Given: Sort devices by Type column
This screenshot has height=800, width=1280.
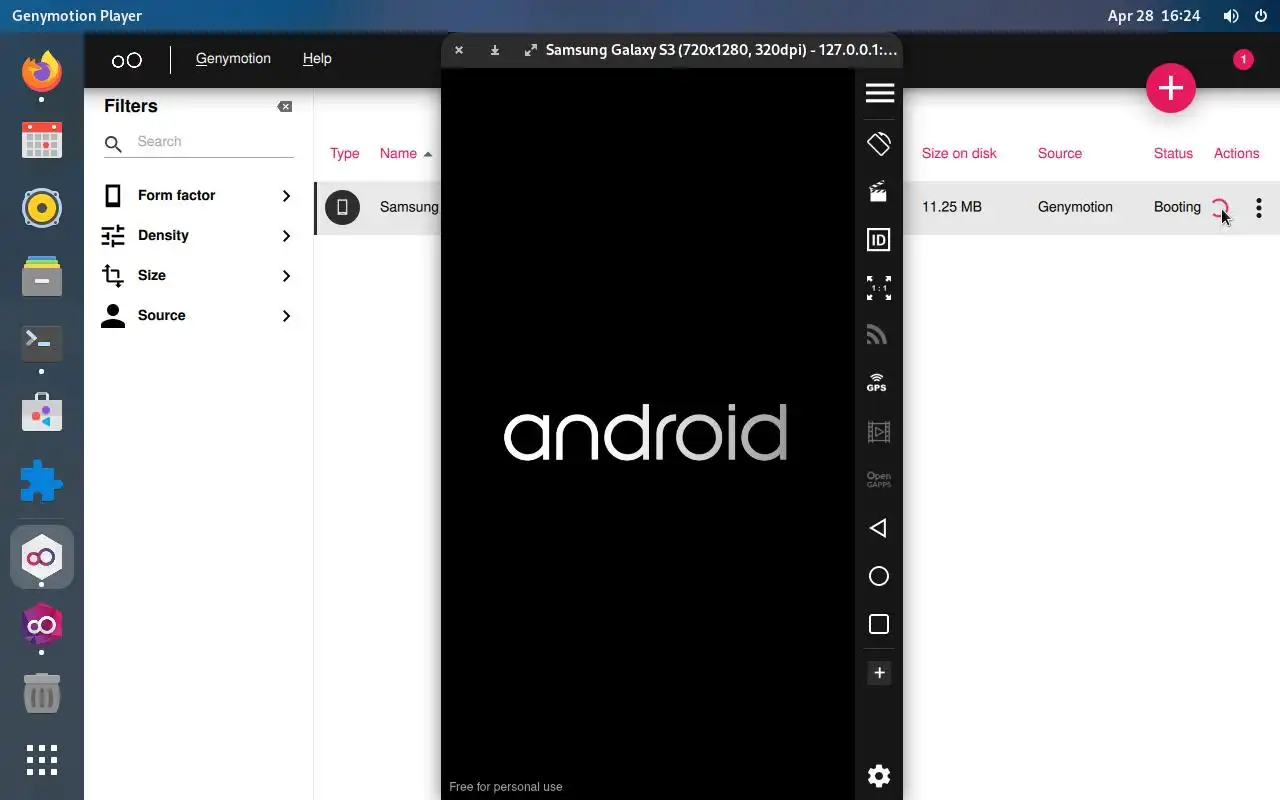Looking at the screenshot, I should 344,153.
